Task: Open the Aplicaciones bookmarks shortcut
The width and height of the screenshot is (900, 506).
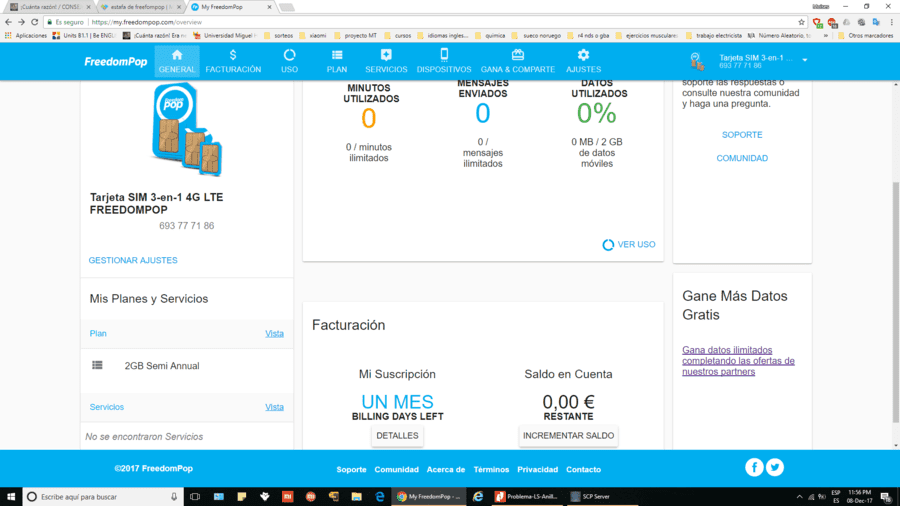Action: point(26,36)
